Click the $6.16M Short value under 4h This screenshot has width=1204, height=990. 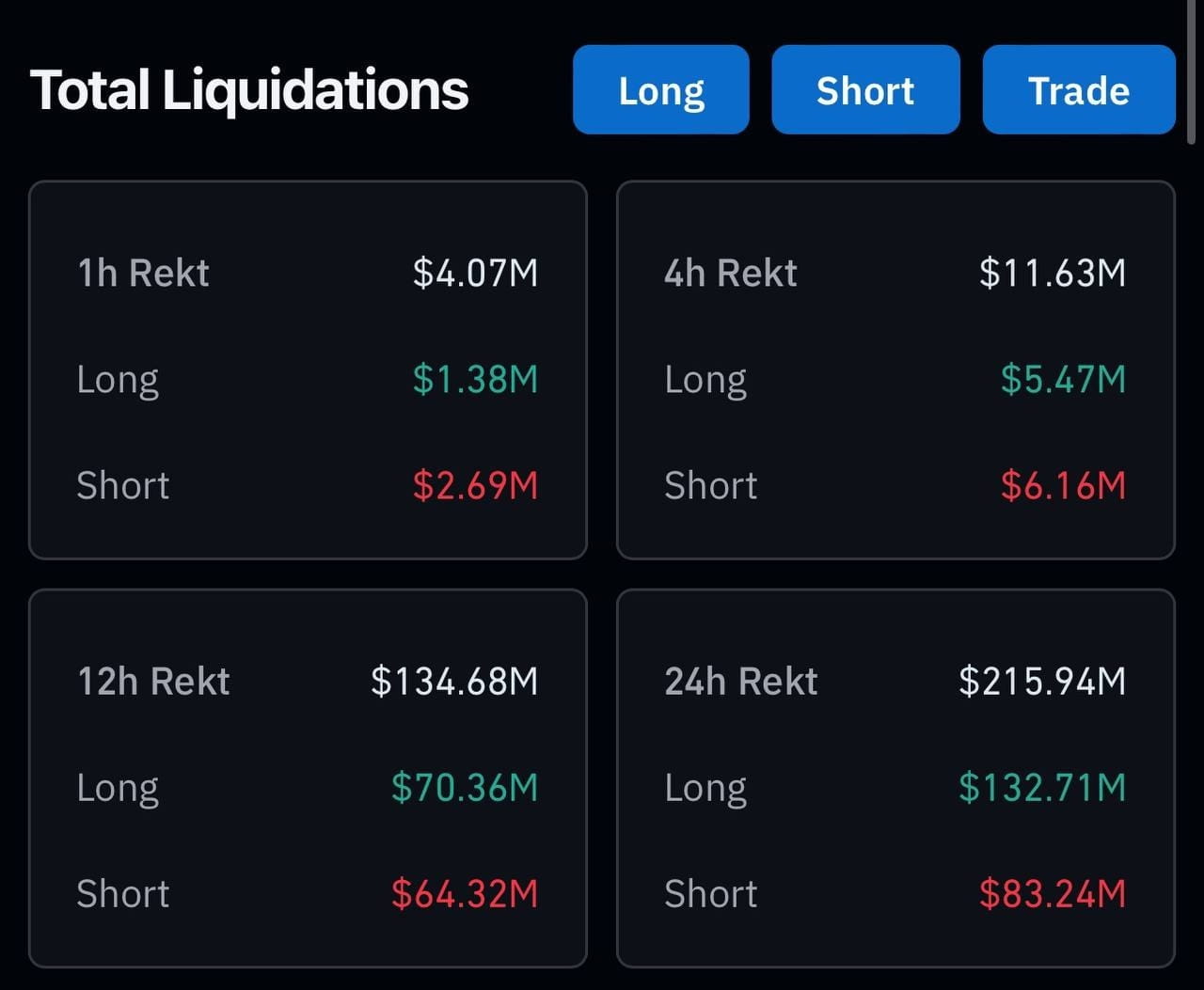pyautogui.click(x=1064, y=486)
